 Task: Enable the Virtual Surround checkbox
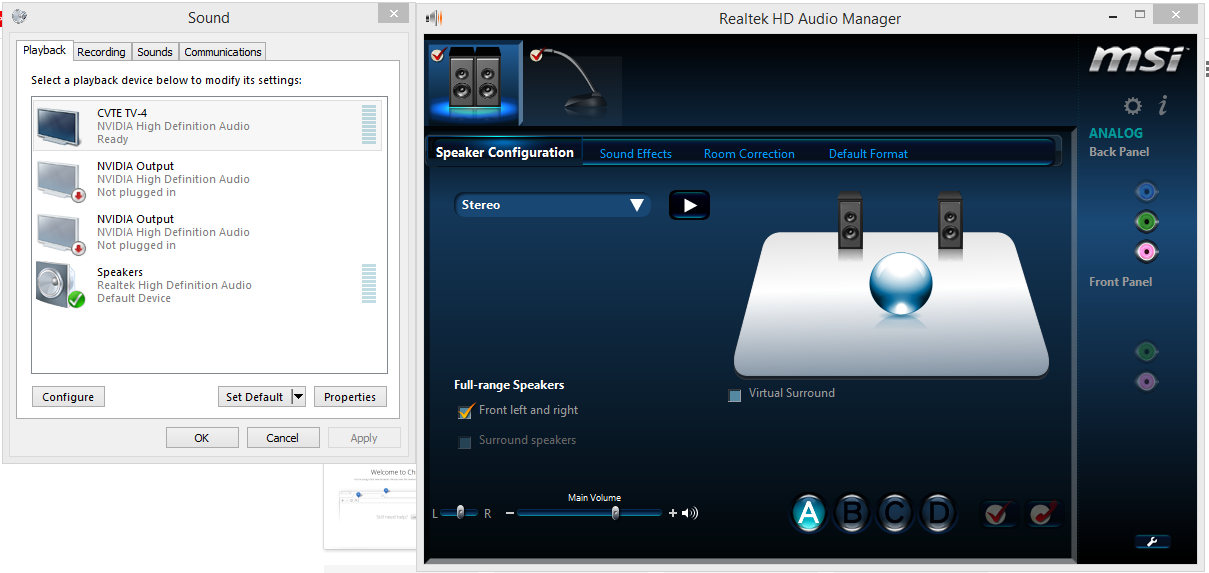click(735, 395)
